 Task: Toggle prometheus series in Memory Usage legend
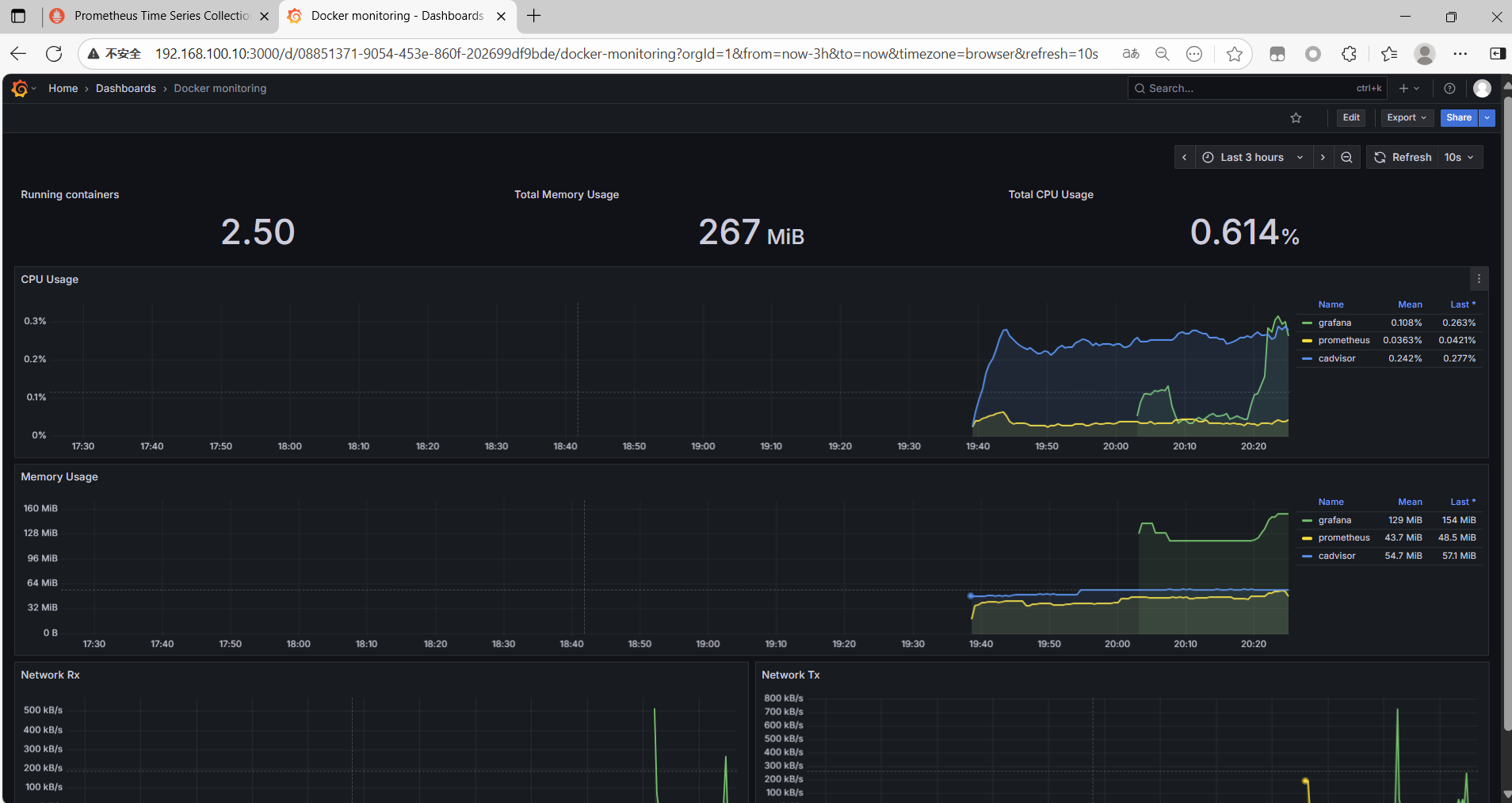[1344, 537]
